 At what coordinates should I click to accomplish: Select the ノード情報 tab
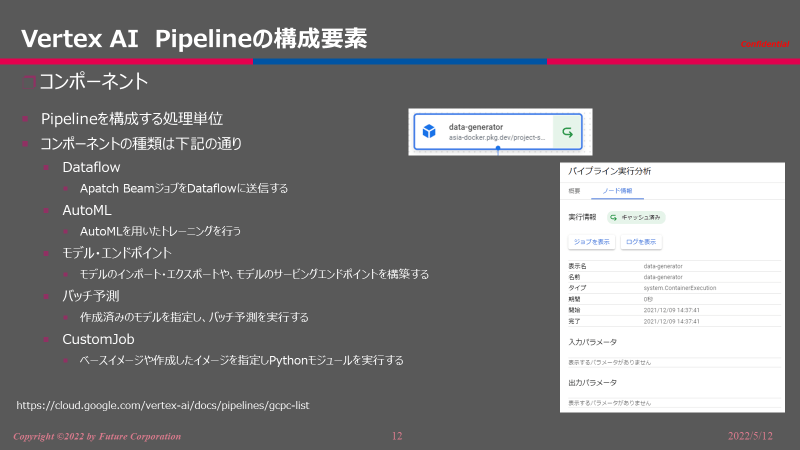pos(617,191)
